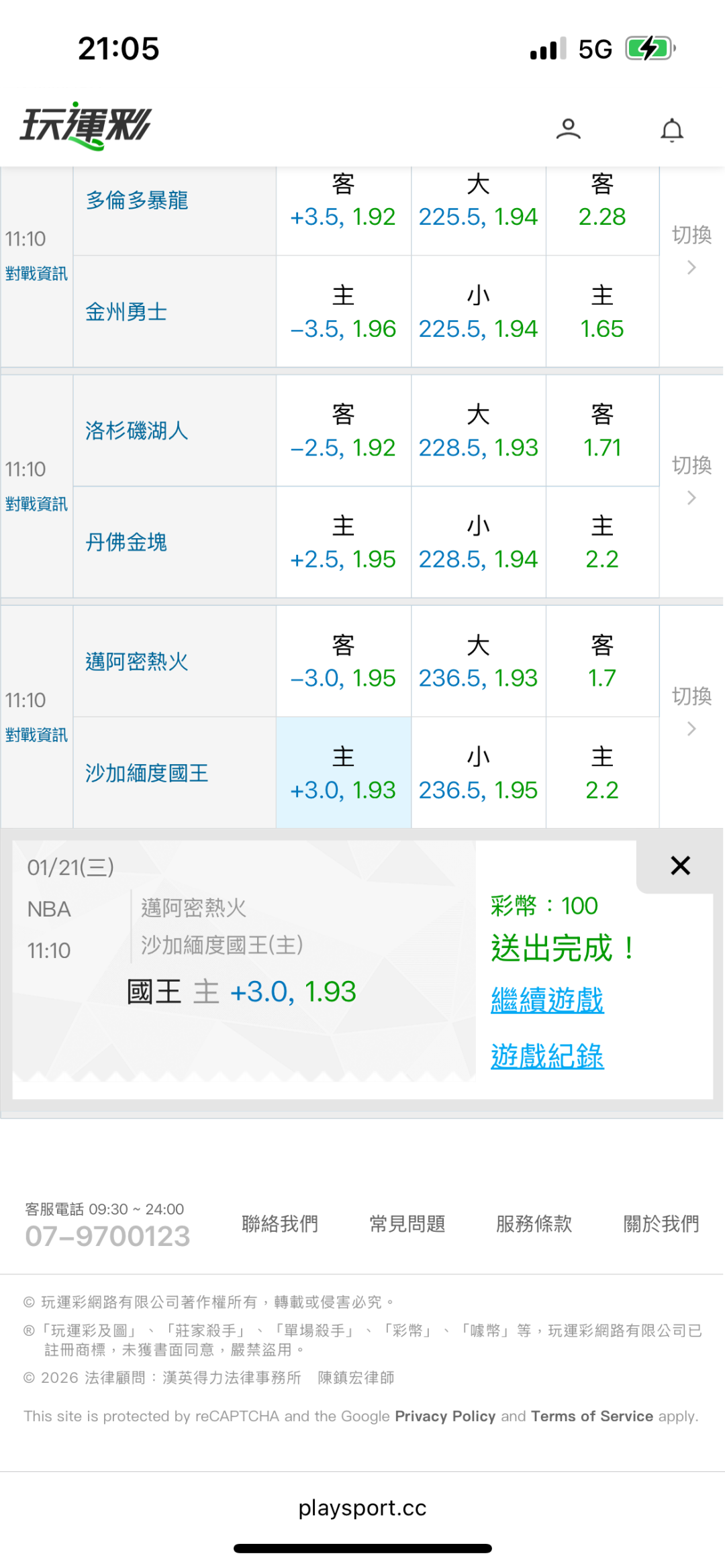
Task: Select Lakers away -2.5 spread option
Action: coord(343,431)
